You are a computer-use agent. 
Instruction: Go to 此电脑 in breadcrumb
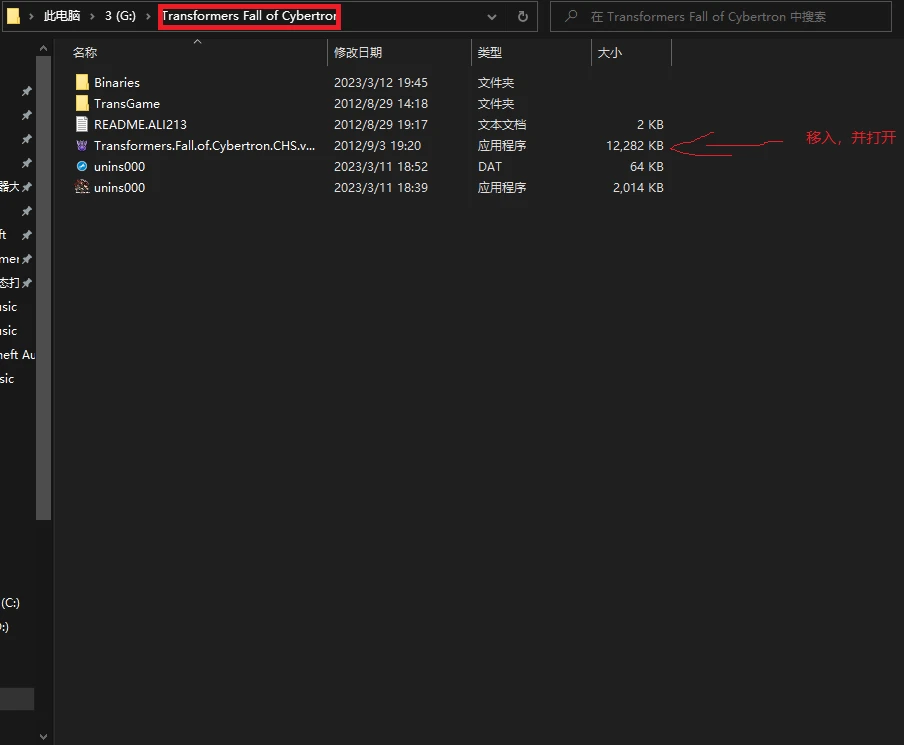[x=62, y=16]
